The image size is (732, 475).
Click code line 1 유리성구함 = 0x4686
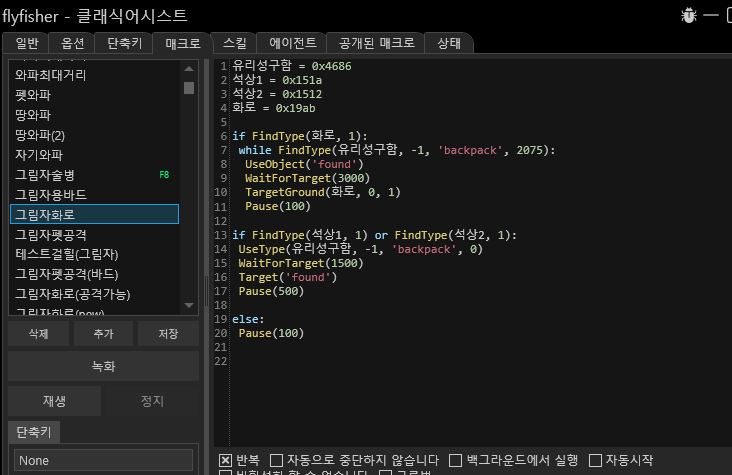point(292,66)
